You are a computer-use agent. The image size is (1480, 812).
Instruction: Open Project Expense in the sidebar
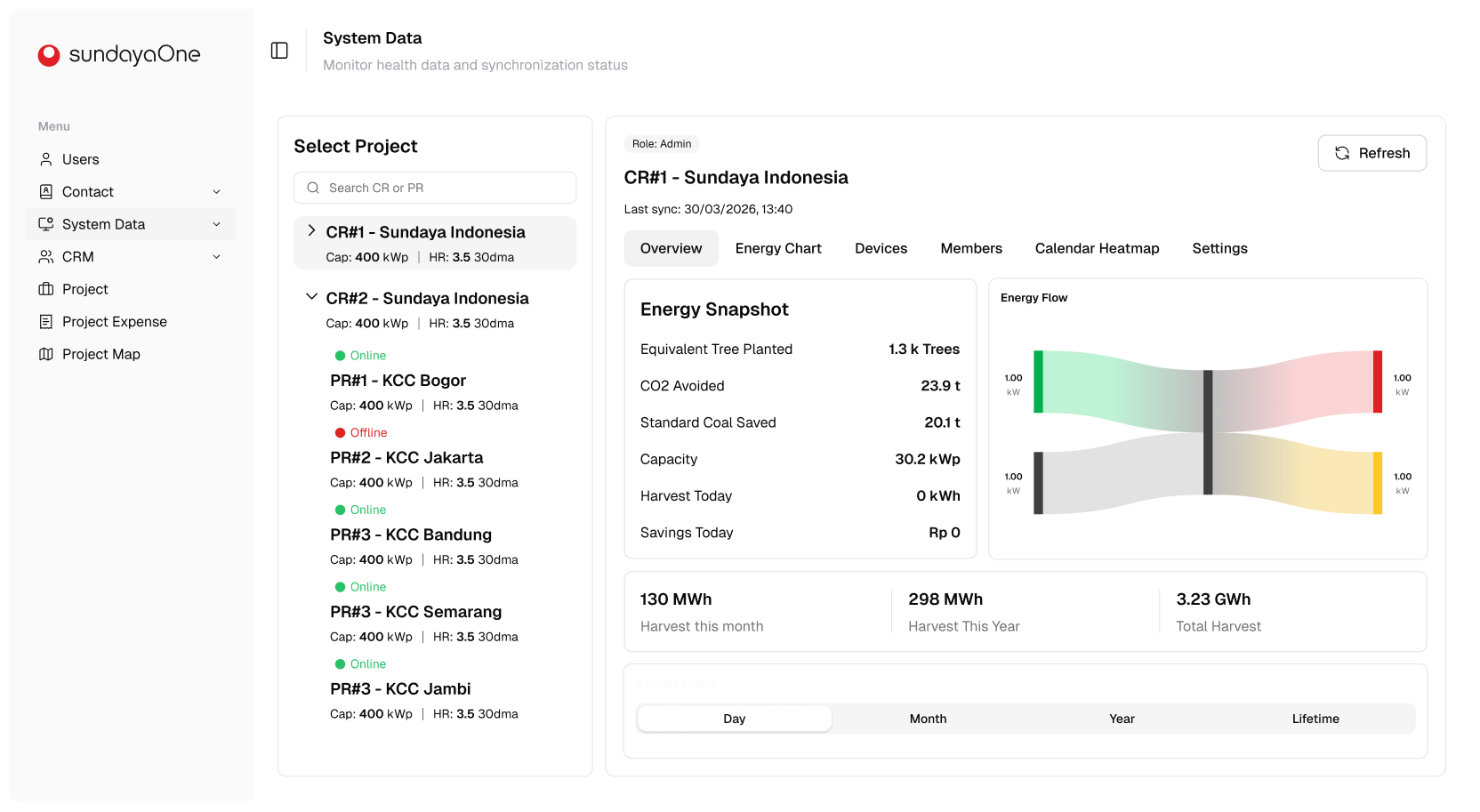[x=132, y=321]
